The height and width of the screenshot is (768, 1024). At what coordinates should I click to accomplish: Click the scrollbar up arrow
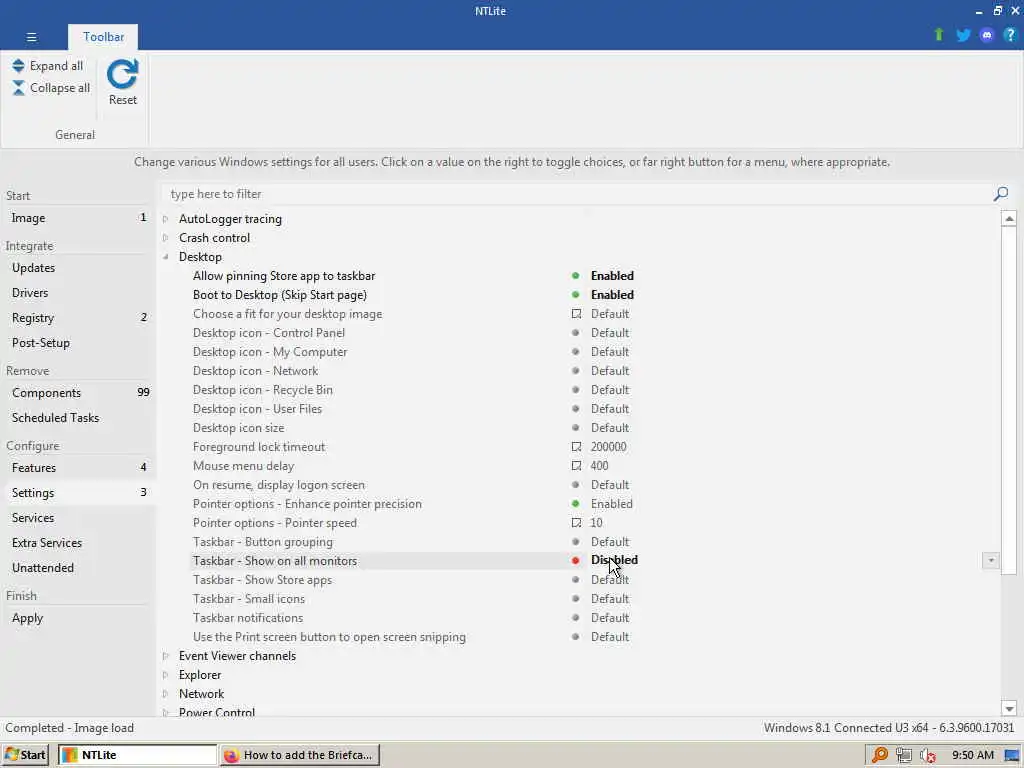point(1009,219)
